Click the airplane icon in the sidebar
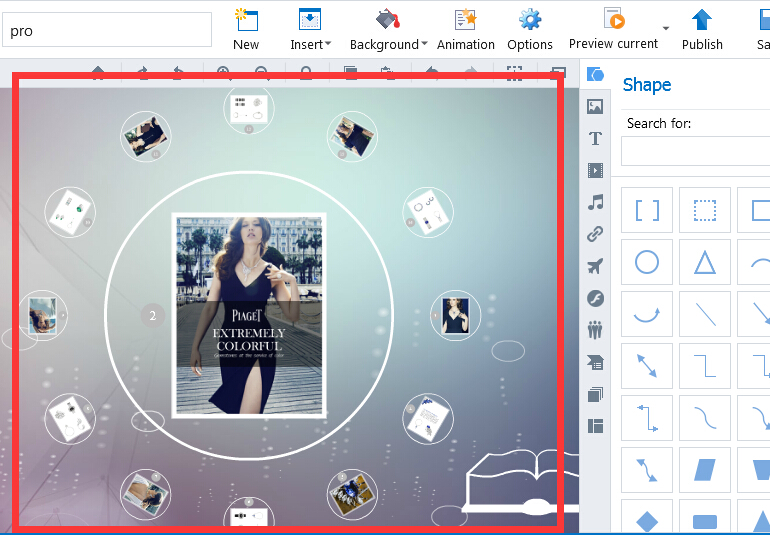This screenshot has height=535, width=770. pos(595,266)
